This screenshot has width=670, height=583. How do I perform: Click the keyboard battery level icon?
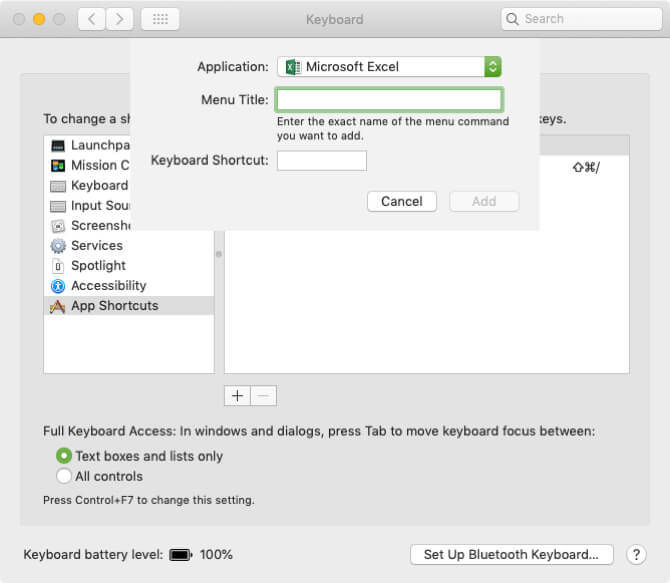tap(181, 555)
